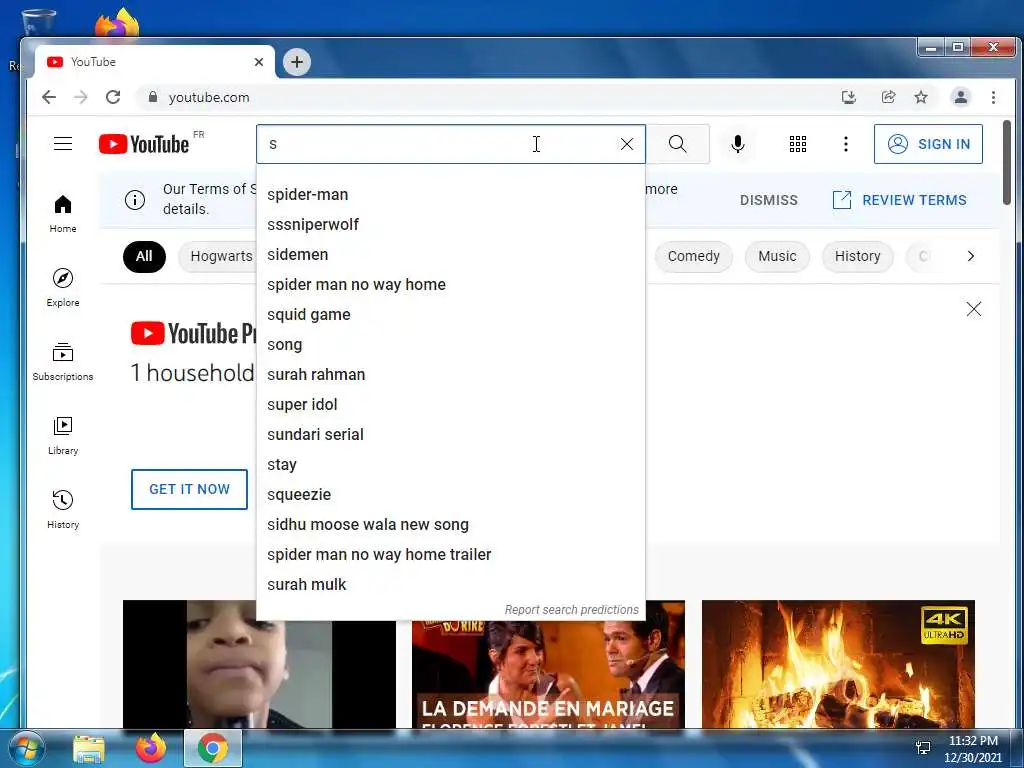The width and height of the screenshot is (1024, 768).
Task: Click the SIGN IN button
Action: point(928,144)
